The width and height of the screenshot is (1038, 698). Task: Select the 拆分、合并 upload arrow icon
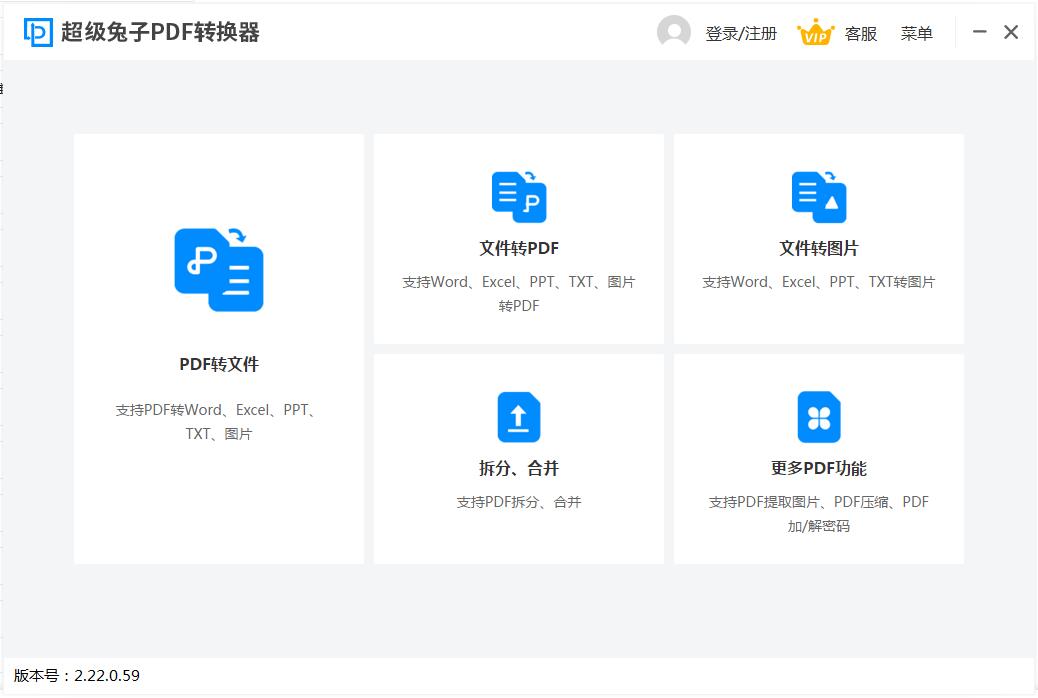pos(518,417)
